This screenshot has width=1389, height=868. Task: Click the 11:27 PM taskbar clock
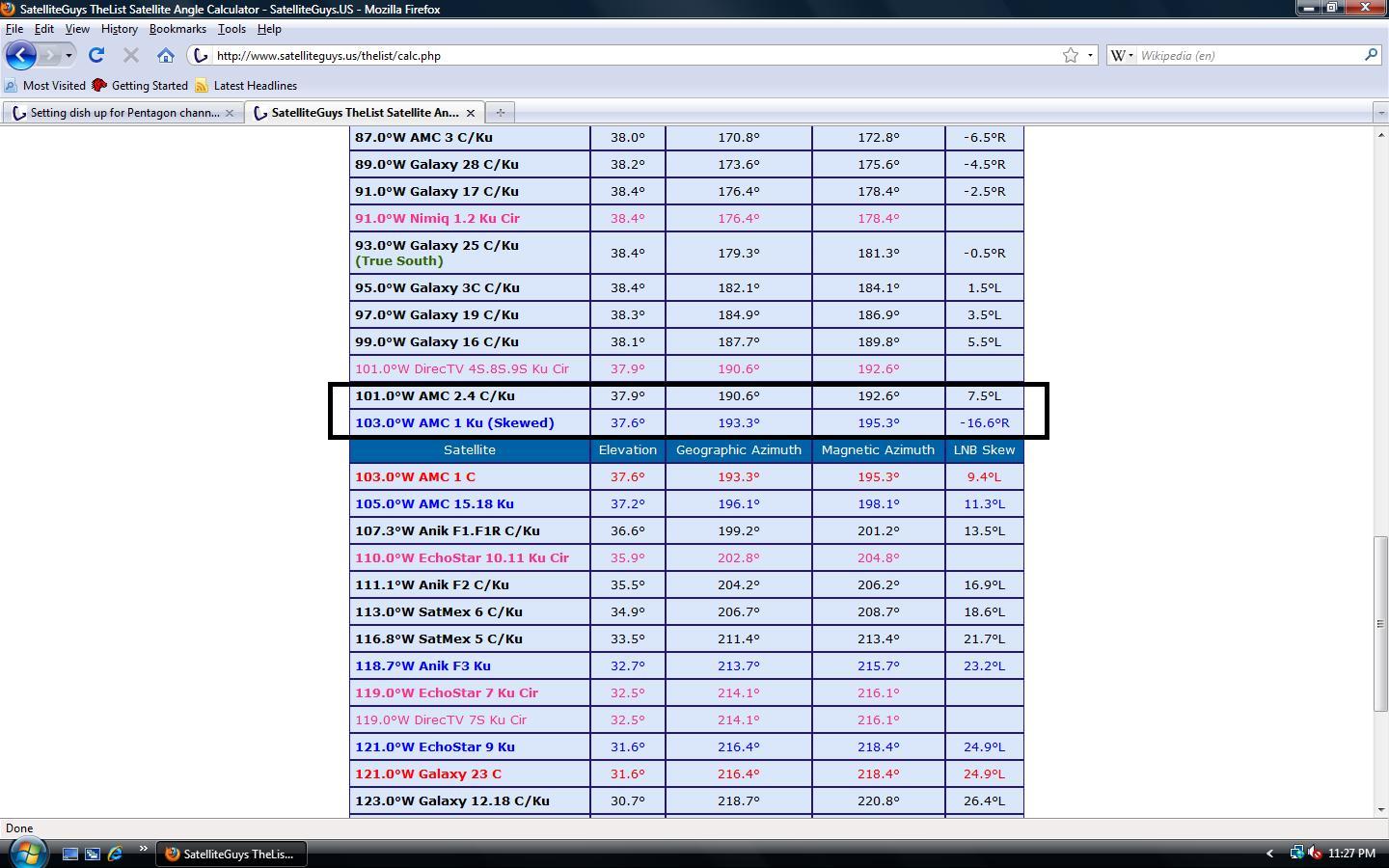pos(1351,854)
